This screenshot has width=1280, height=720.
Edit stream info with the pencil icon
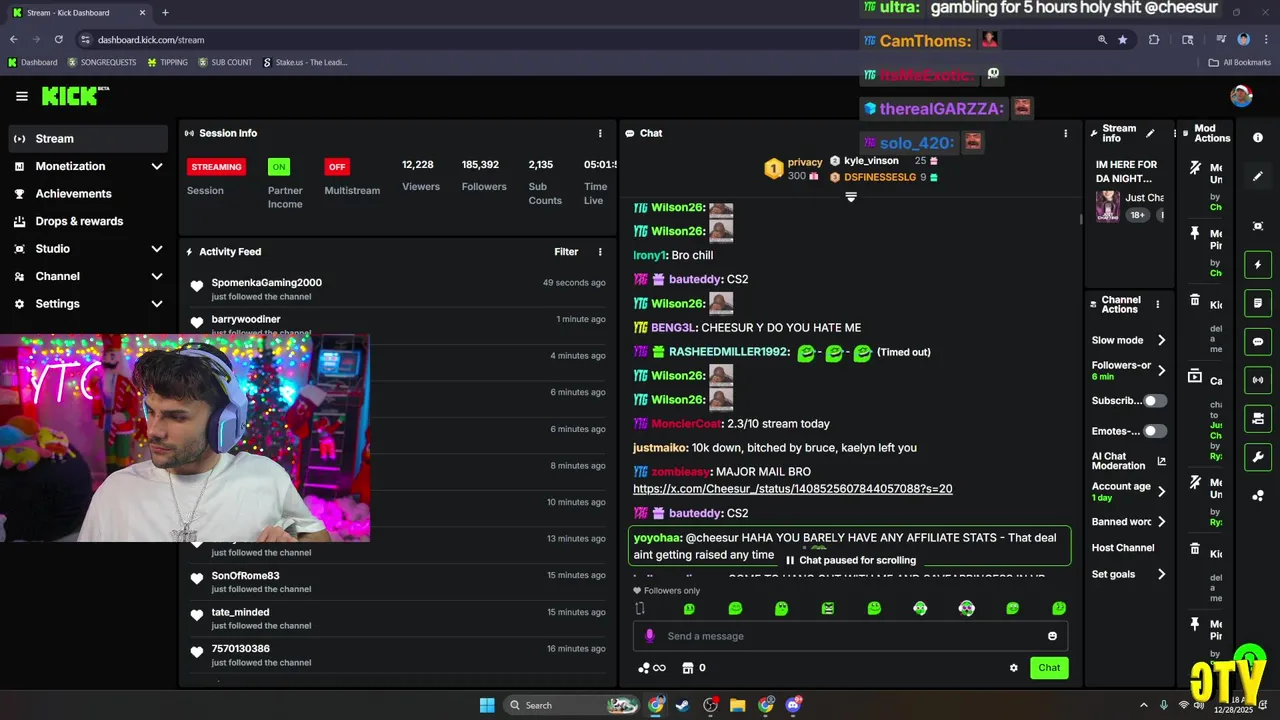(x=1150, y=133)
